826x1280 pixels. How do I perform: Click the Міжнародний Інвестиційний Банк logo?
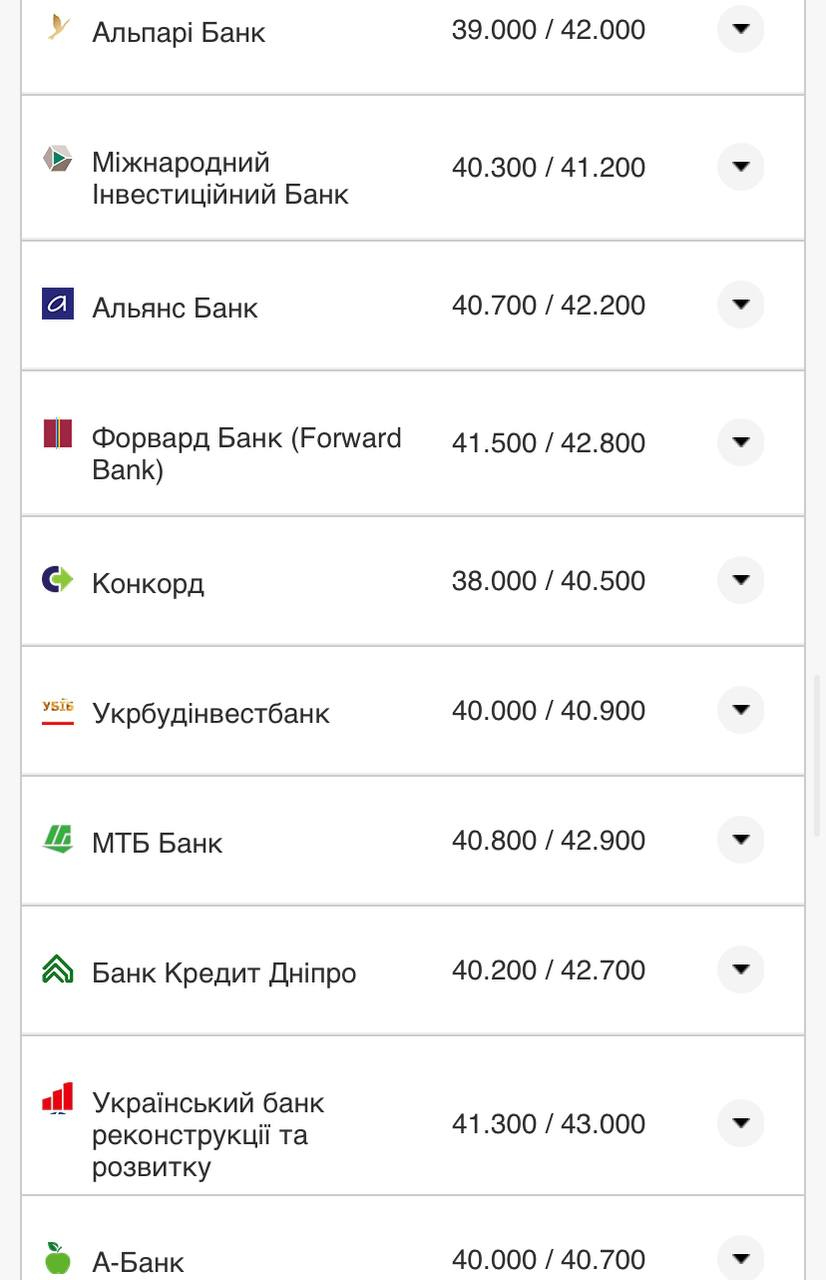pos(58,159)
